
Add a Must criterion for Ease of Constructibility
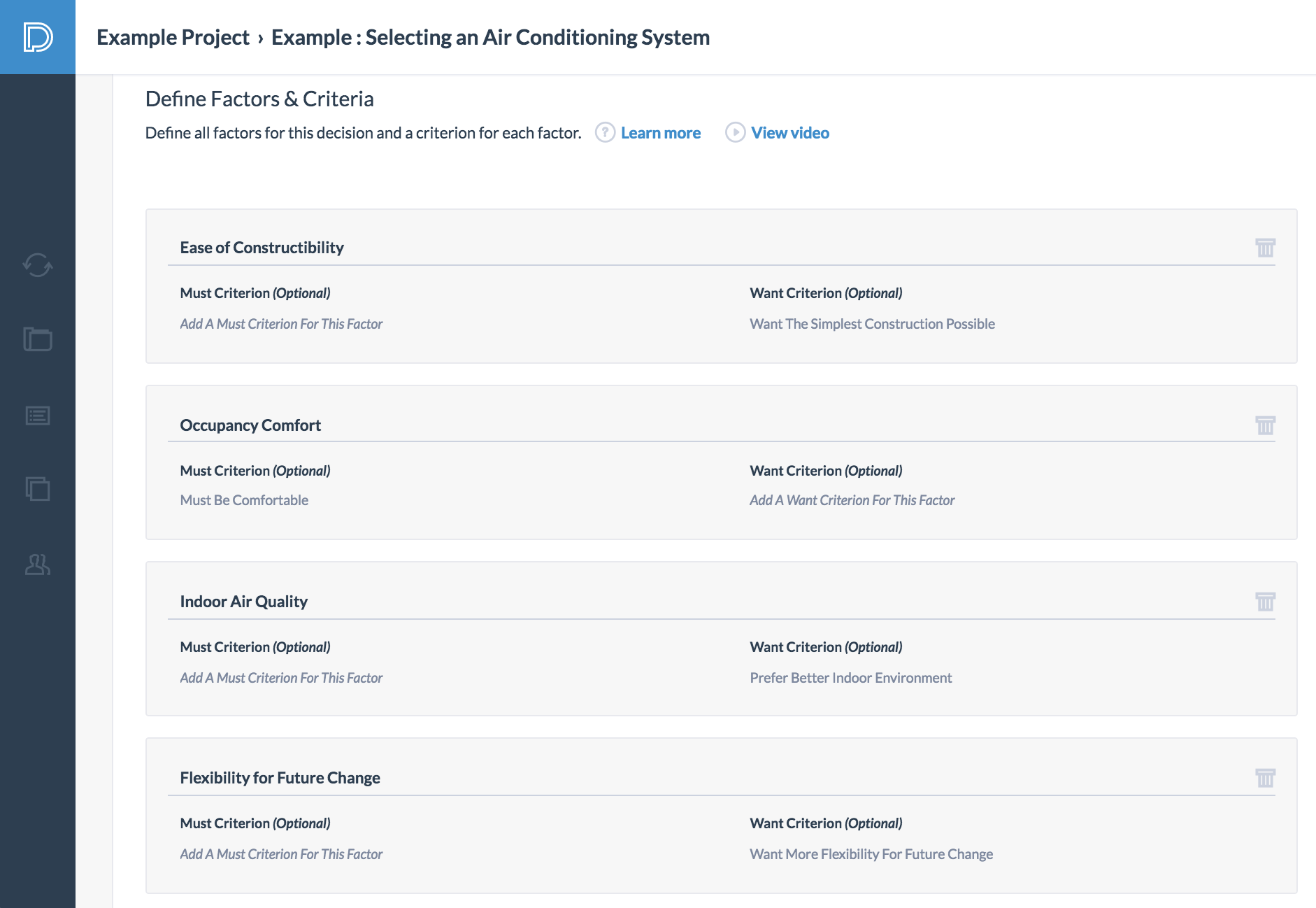281,324
